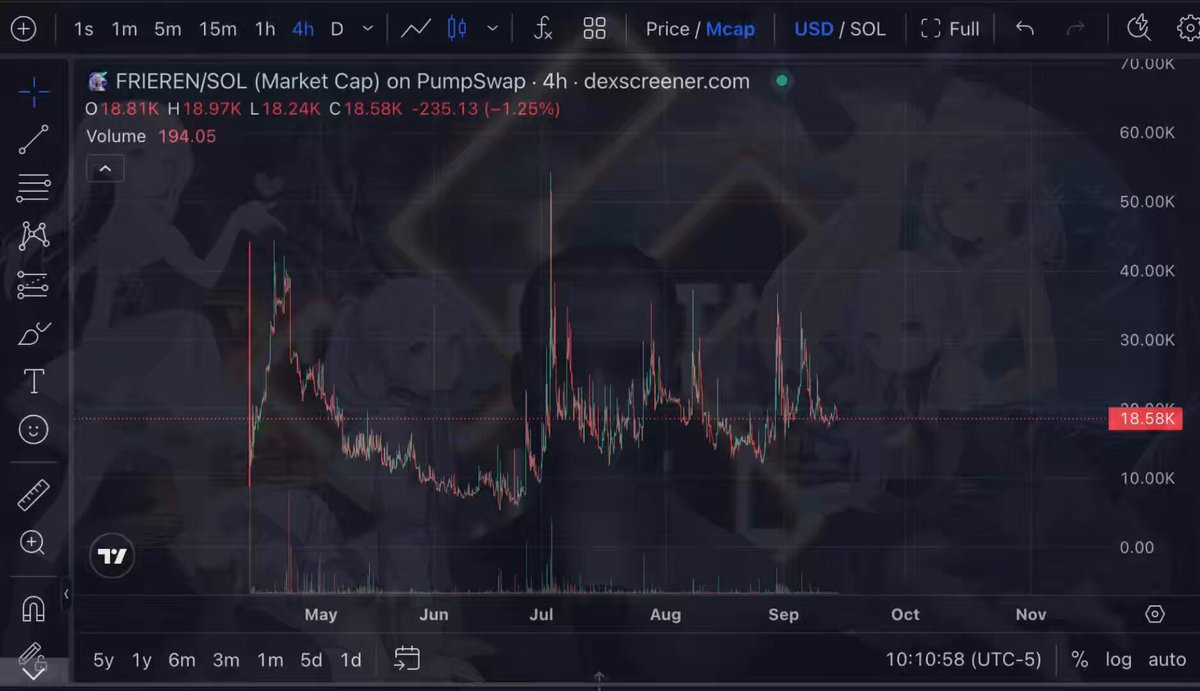Viewport: 1200px width, 691px height.
Task: Toggle the percent % scale
Action: coord(1079,660)
